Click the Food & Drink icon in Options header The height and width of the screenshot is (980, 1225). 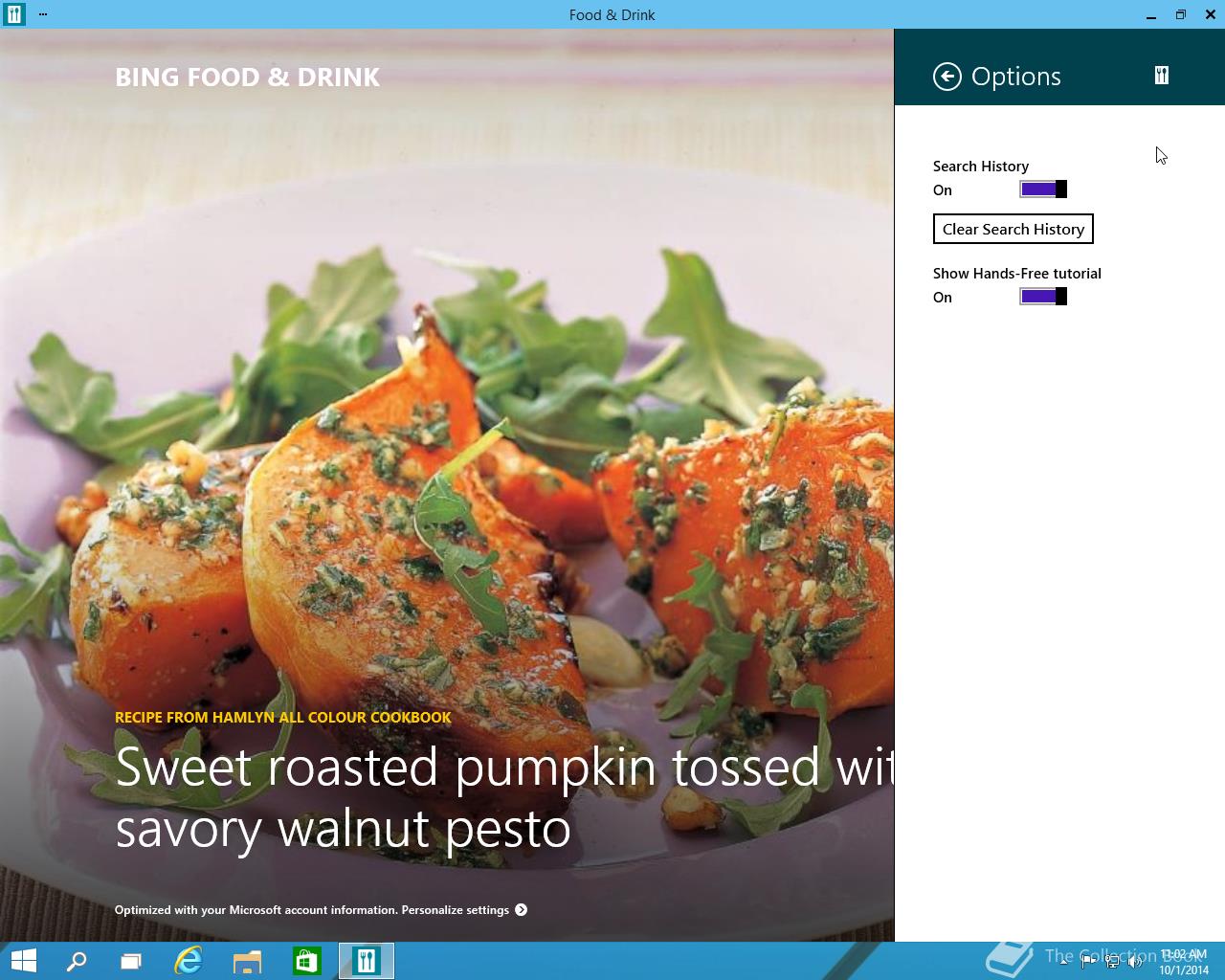[1161, 76]
